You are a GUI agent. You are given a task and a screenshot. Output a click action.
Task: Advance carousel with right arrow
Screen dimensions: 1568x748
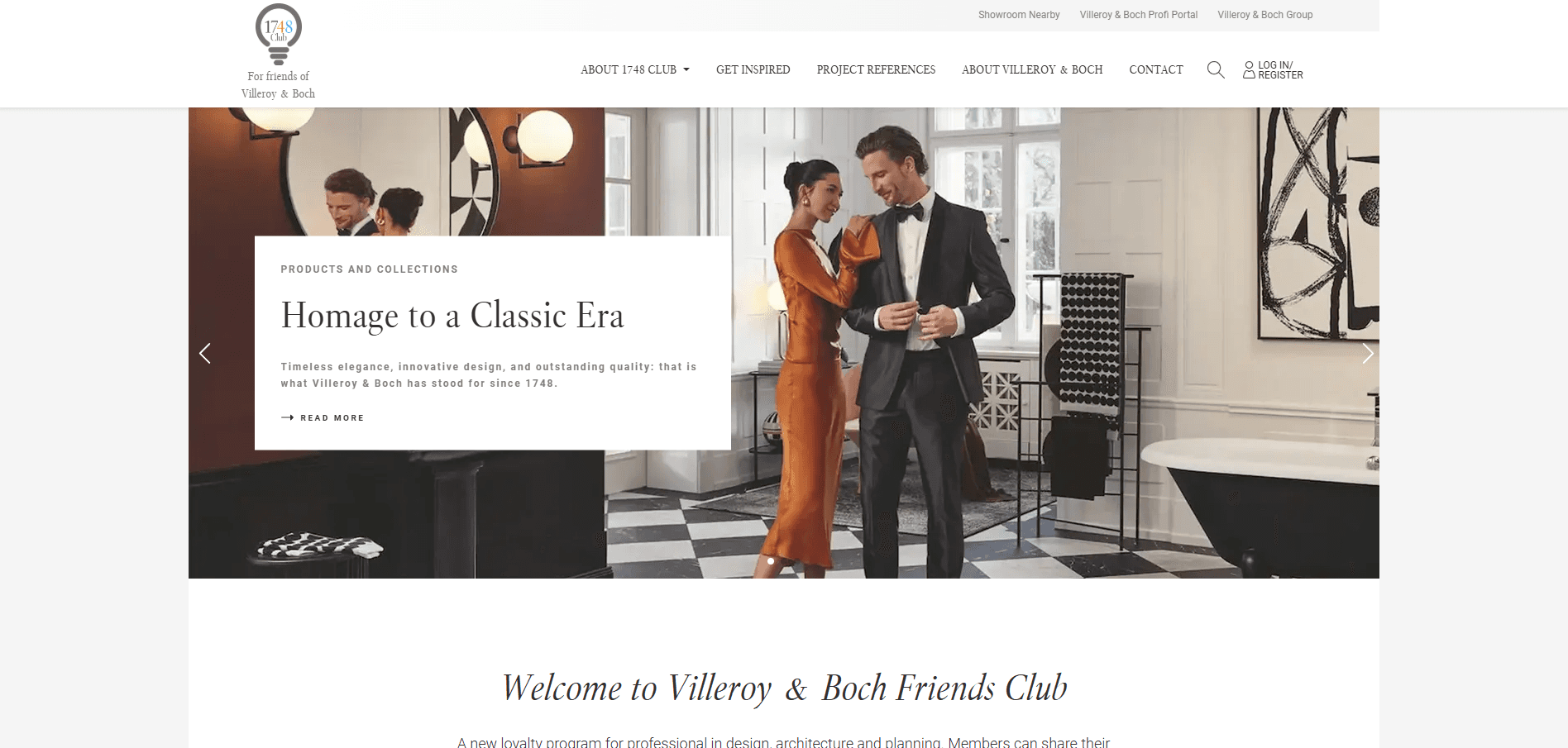(x=1368, y=354)
